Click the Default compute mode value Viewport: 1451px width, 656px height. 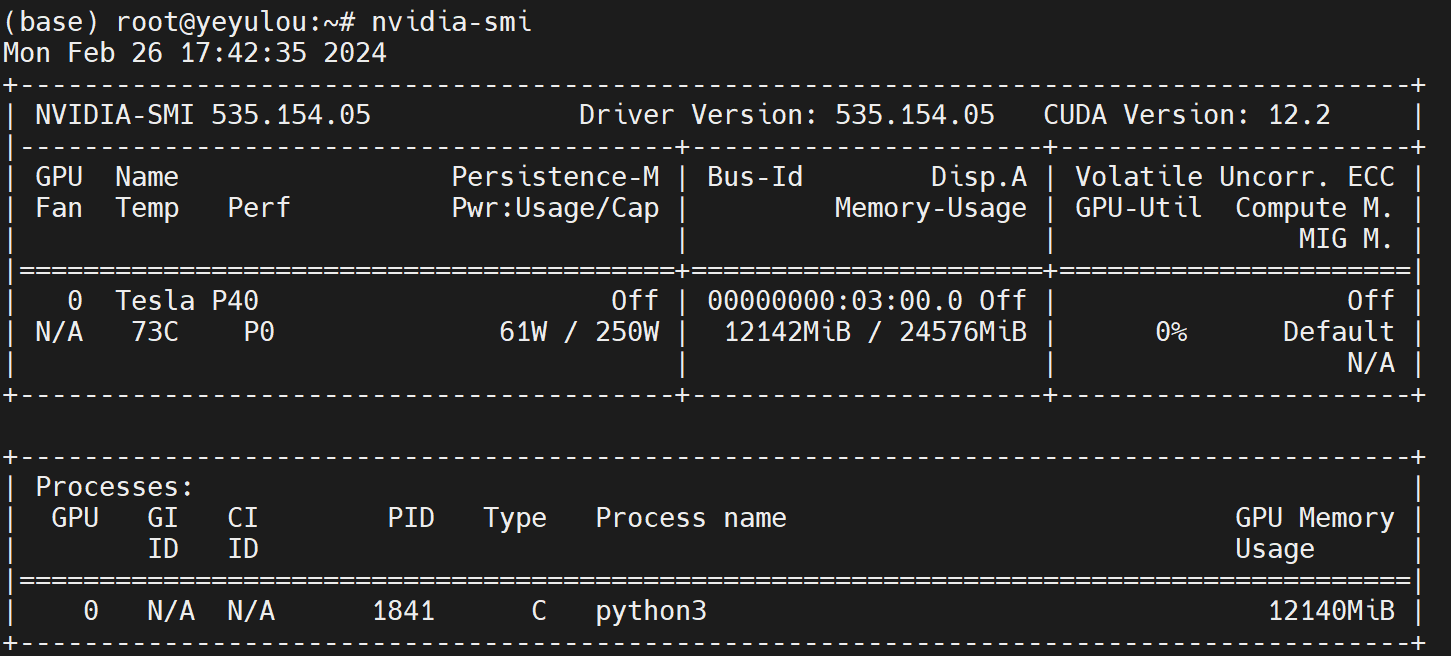[1338, 332]
